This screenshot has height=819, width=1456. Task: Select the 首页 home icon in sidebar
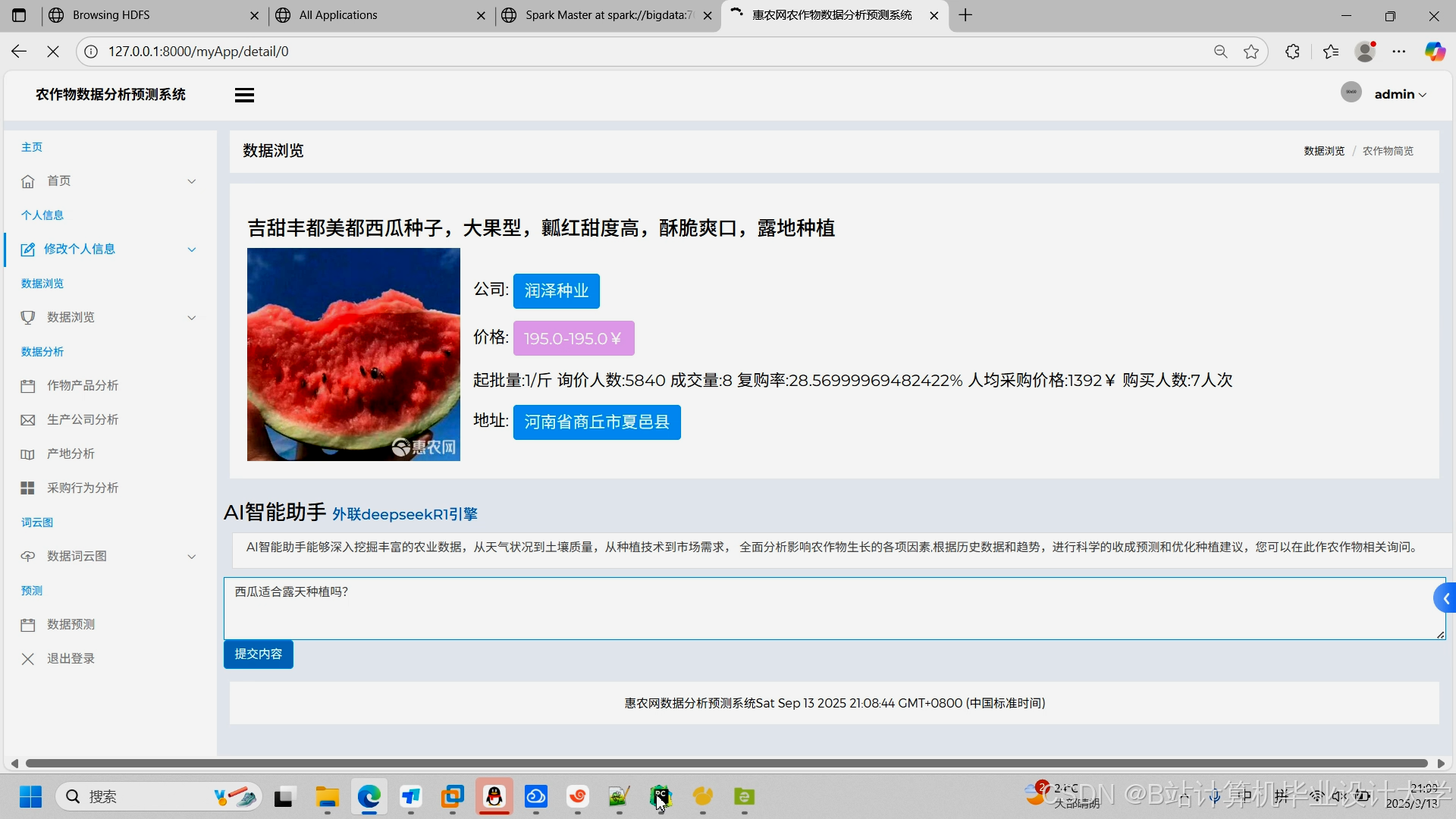[x=27, y=180]
